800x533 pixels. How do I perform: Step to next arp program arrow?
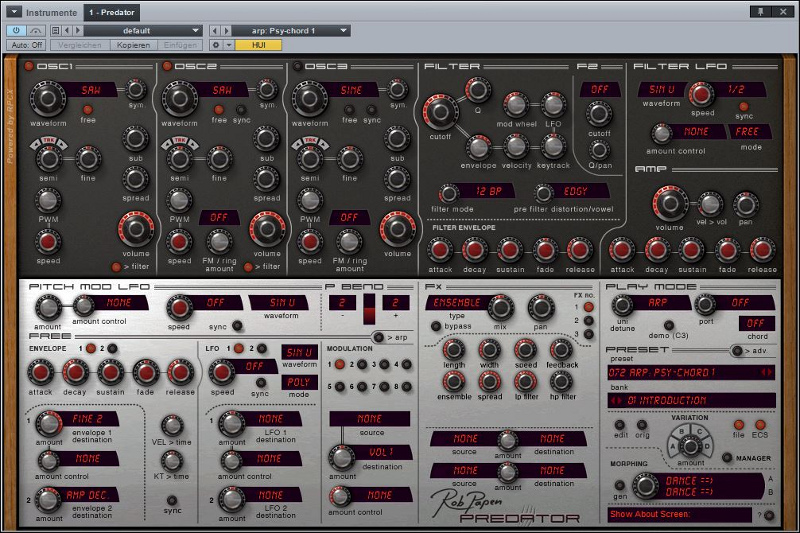[226, 31]
